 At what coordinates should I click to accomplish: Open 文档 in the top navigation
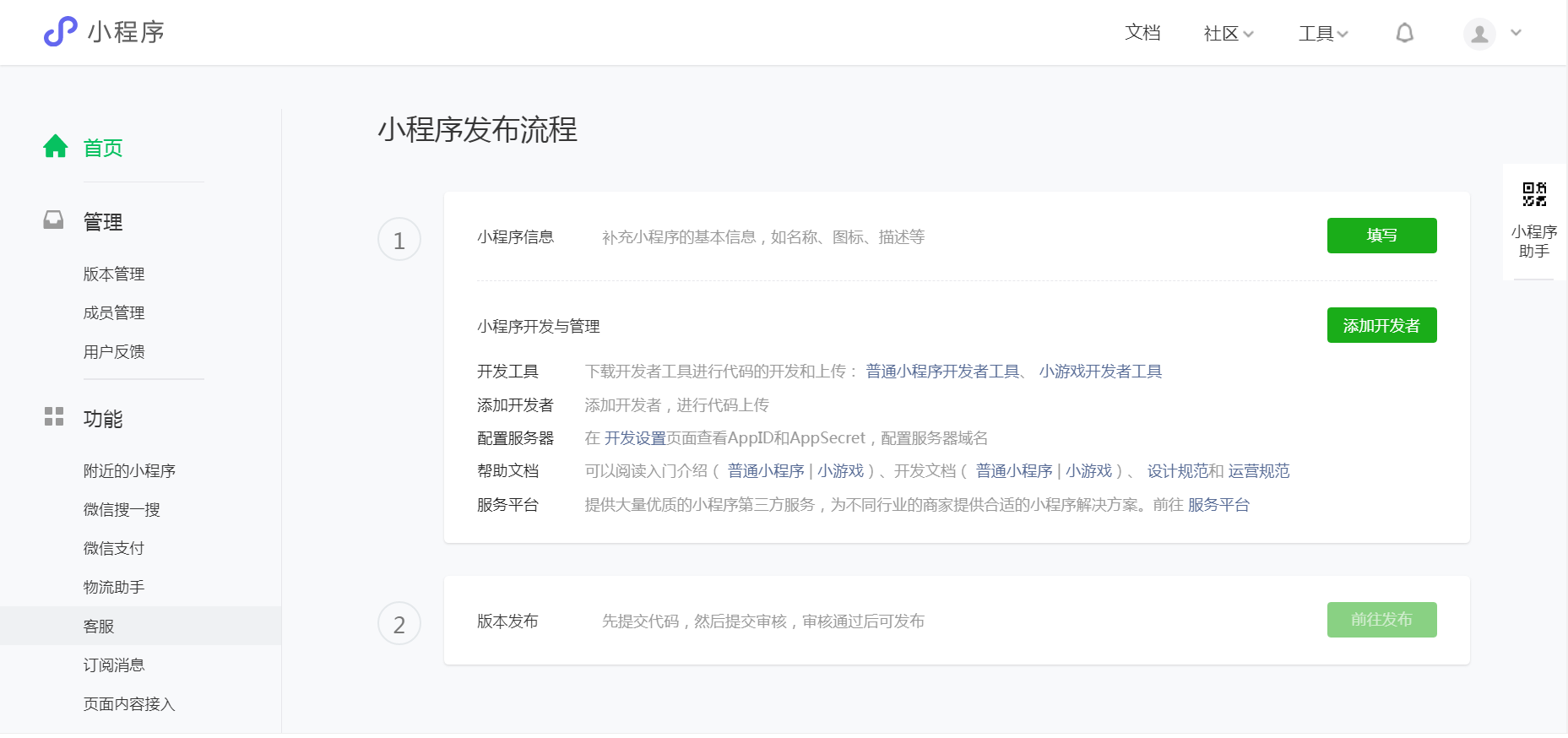click(x=1142, y=32)
